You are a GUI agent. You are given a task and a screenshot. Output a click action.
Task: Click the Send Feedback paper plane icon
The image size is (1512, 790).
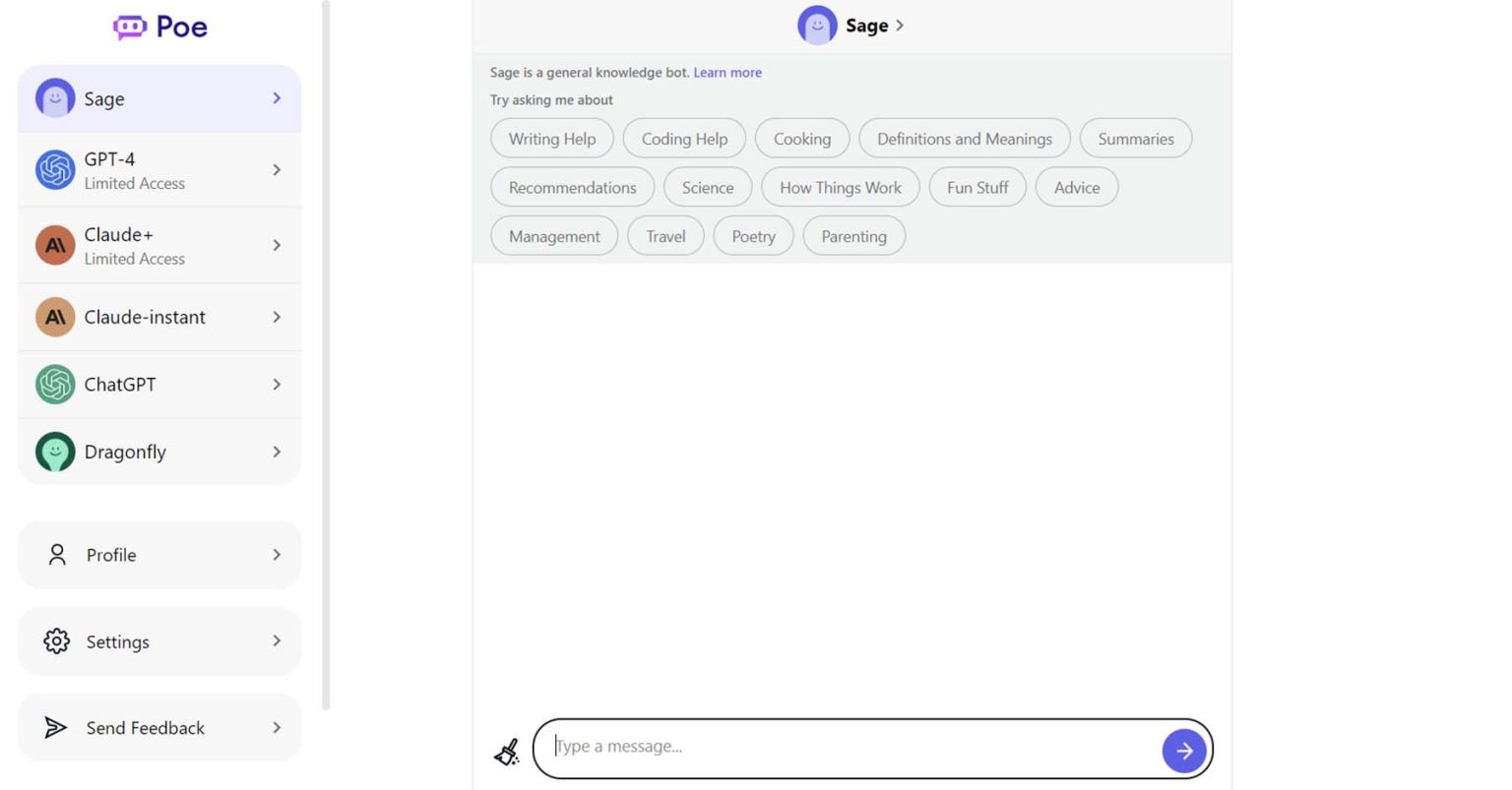click(x=56, y=727)
